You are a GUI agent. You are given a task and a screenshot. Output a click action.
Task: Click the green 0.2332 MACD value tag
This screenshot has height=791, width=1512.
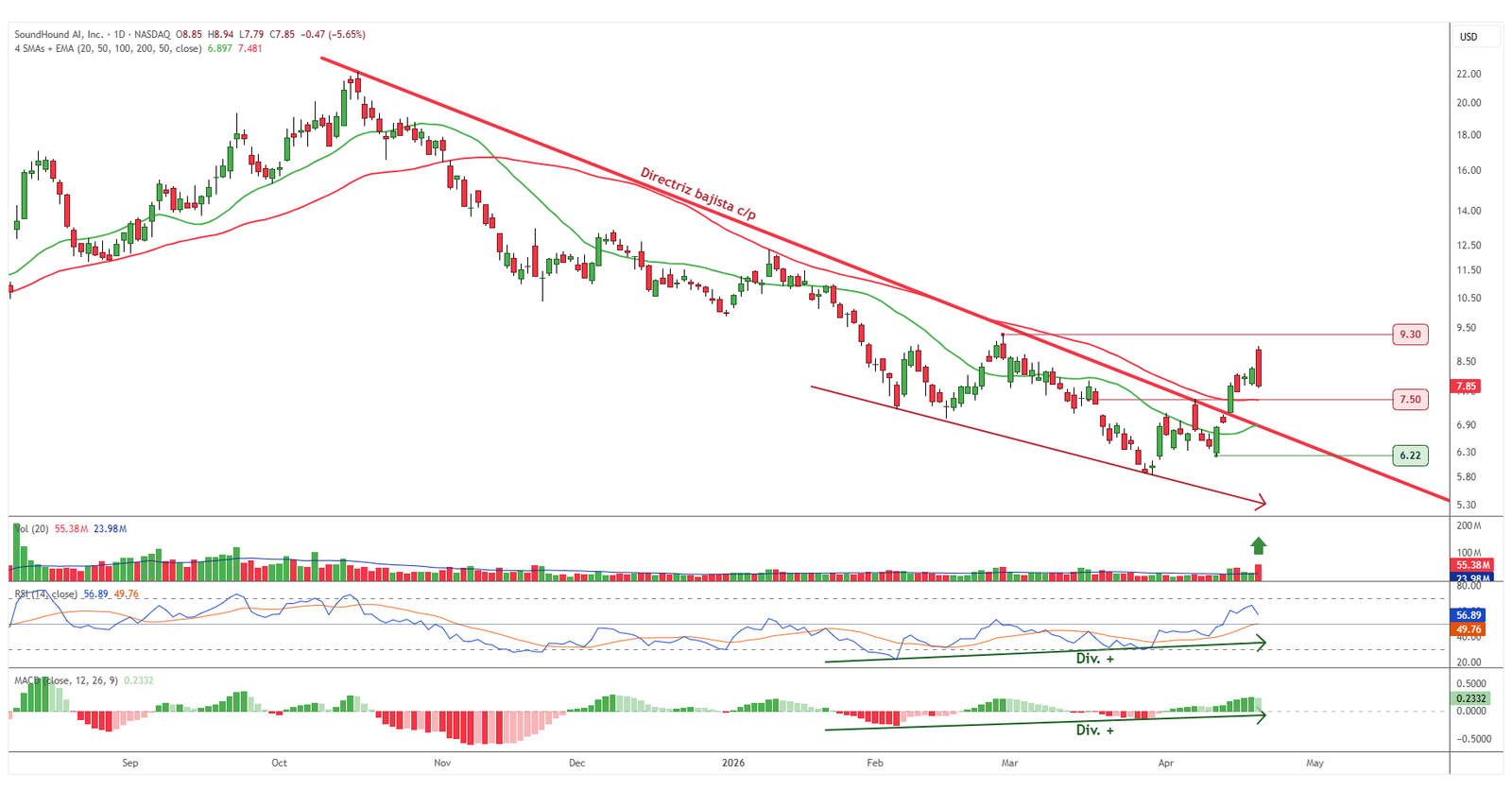point(1469,698)
